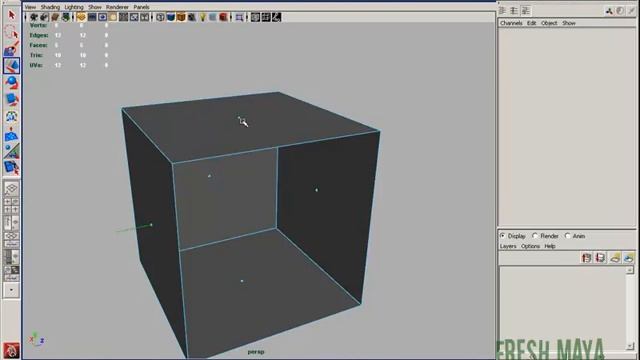
Task: Open the Layers menu
Action: [508, 246]
